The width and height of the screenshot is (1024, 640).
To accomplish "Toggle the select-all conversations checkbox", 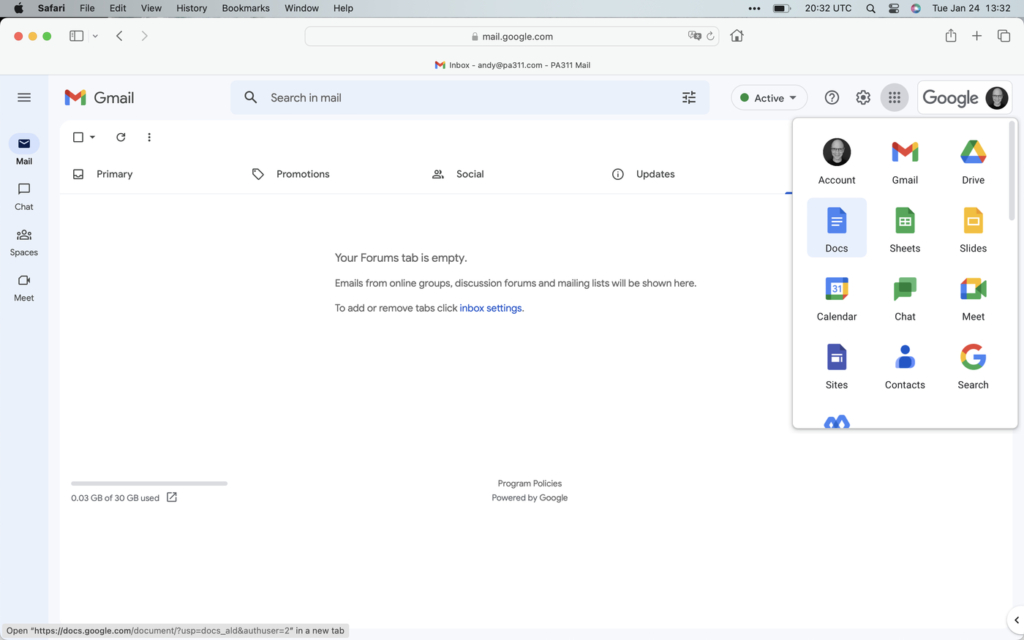I will (79, 137).
